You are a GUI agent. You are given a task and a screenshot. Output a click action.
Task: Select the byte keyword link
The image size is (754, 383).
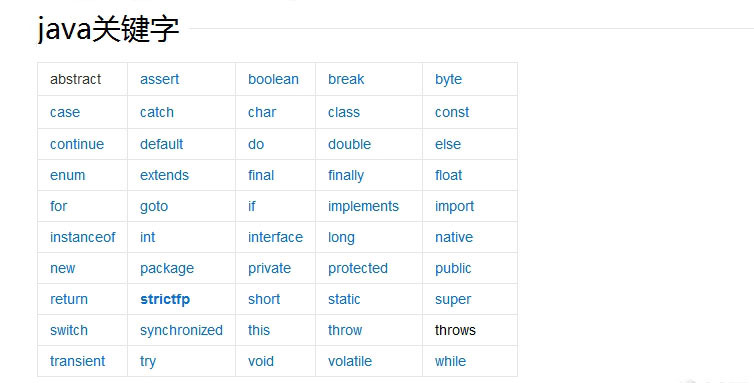[448, 79]
